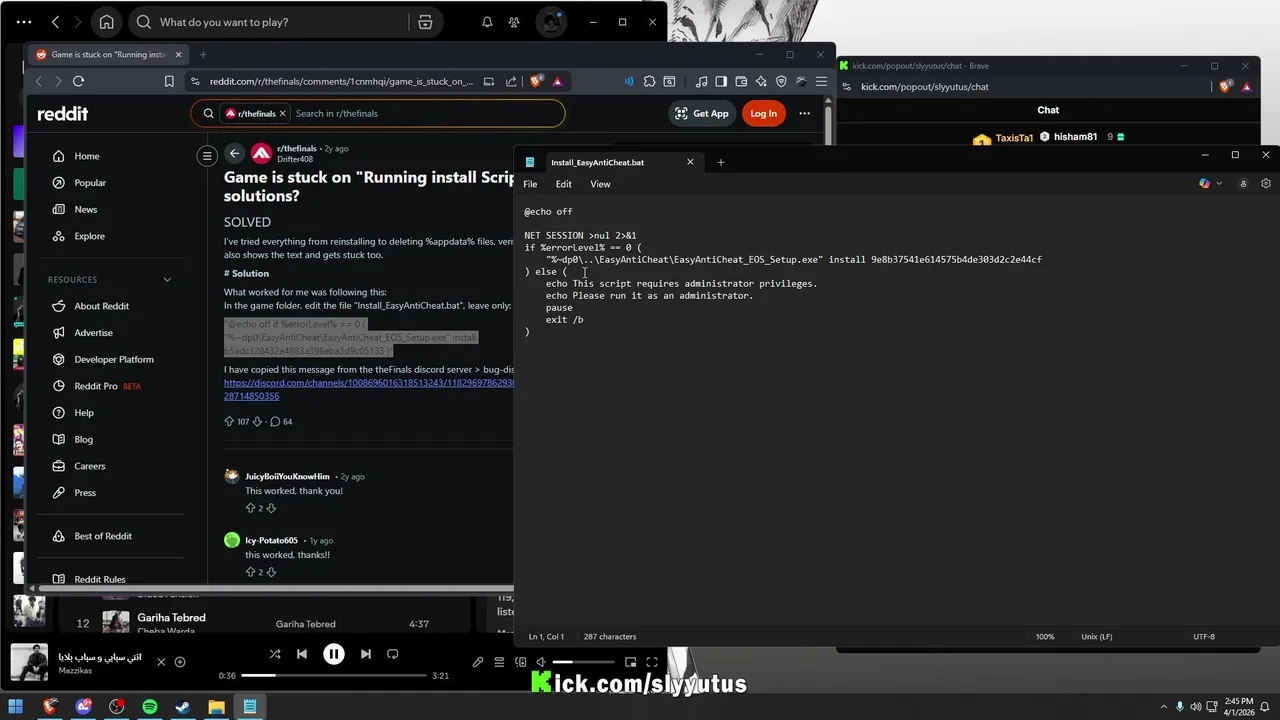Focus Spotify 'What do you want to play?' search
The image size is (1280, 720).
click(270, 22)
